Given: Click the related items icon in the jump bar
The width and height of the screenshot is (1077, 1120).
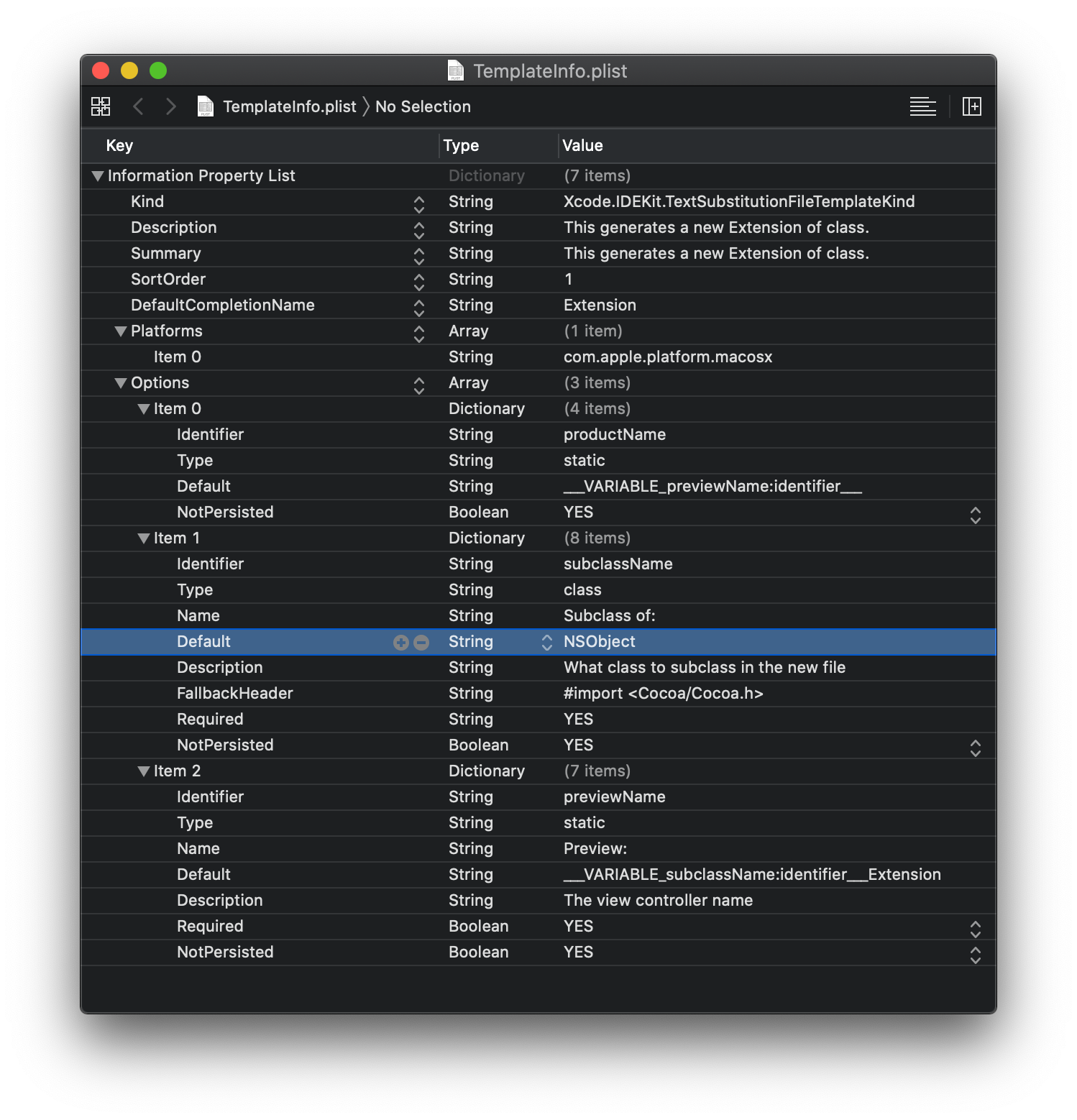Looking at the screenshot, I should (x=101, y=106).
